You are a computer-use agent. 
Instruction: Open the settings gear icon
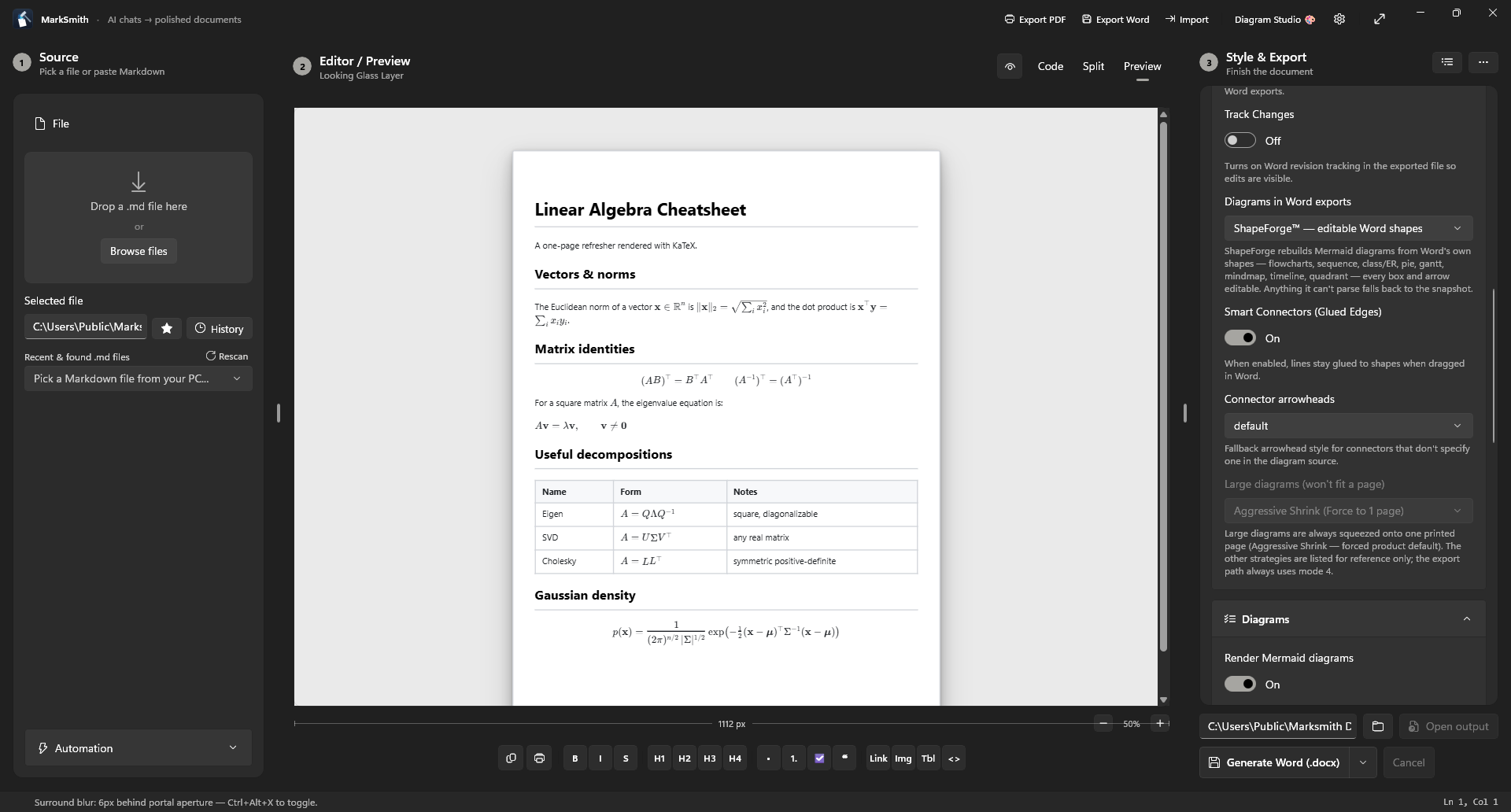[x=1339, y=19]
